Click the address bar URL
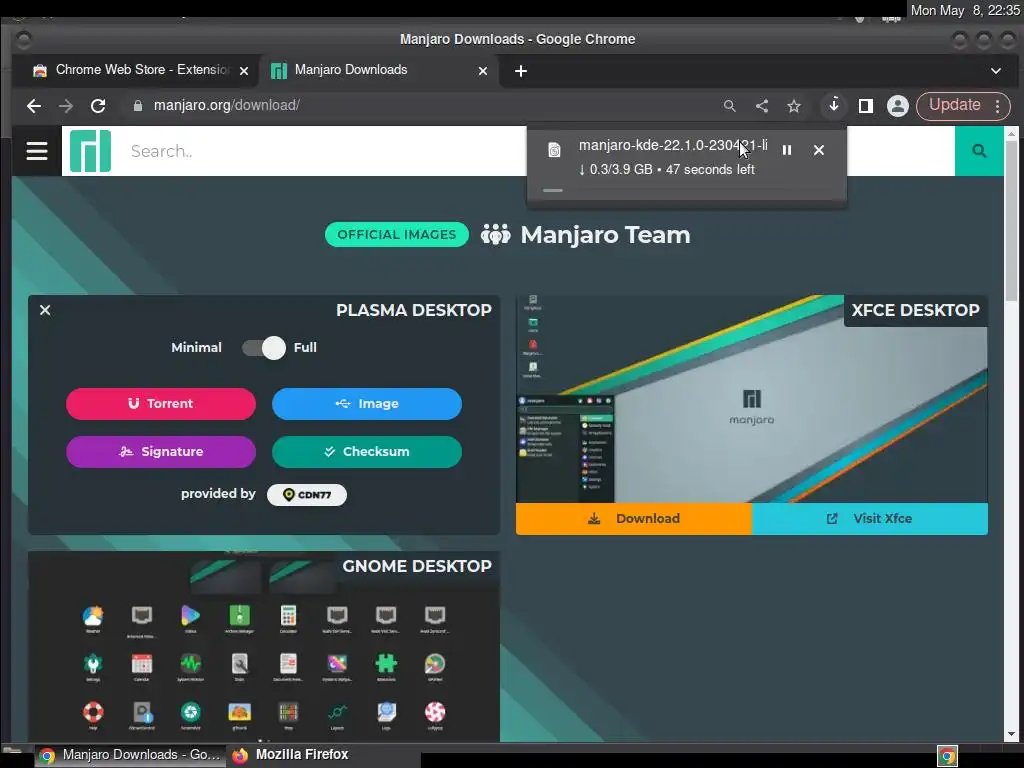 [x=227, y=106]
